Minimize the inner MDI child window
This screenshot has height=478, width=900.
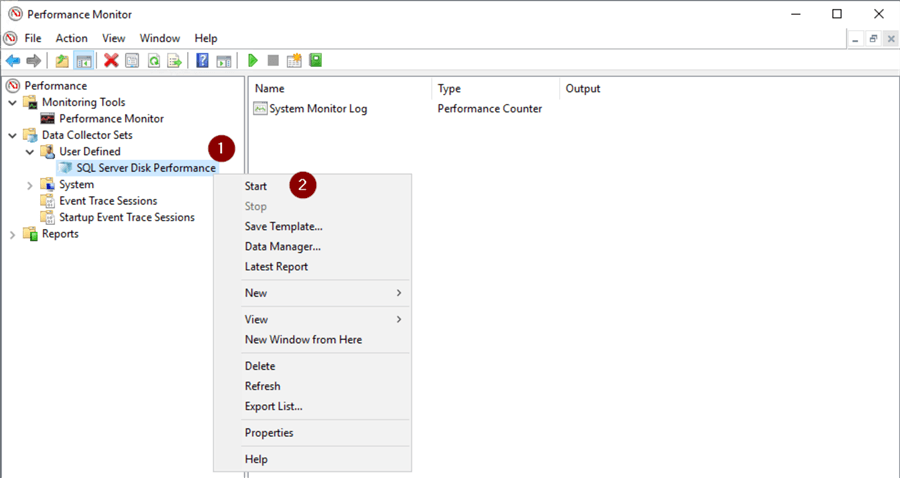pyautogui.click(x=856, y=39)
